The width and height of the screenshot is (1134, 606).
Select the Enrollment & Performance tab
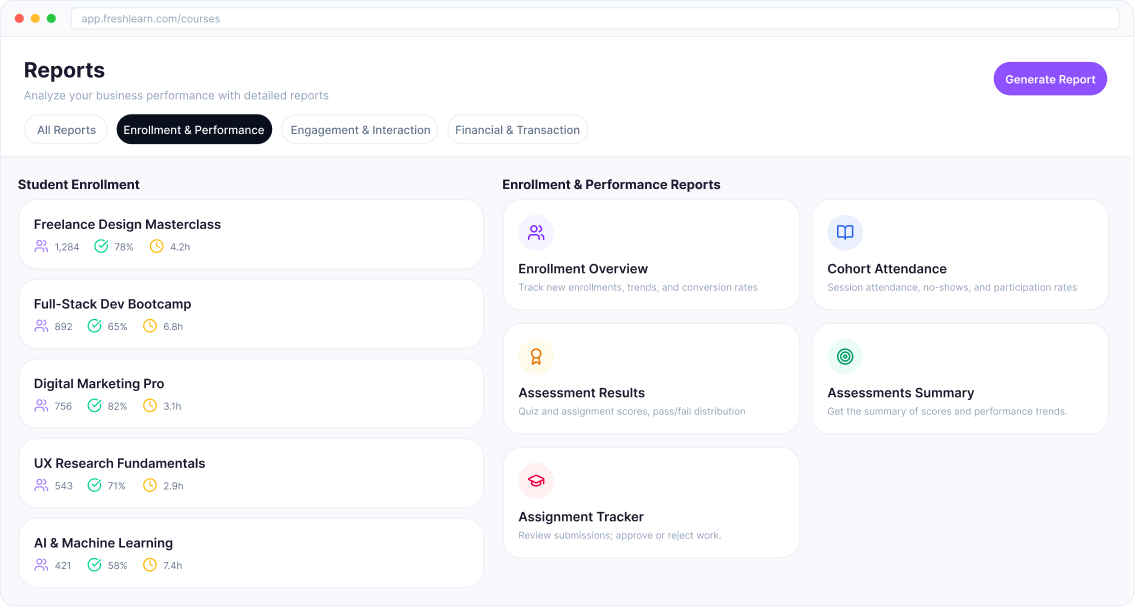194,130
